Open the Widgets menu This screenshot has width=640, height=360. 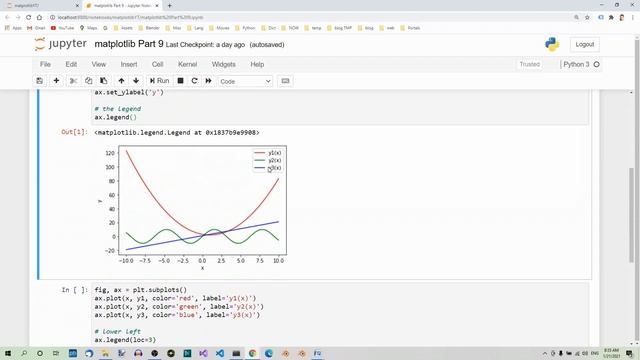coord(224,64)
